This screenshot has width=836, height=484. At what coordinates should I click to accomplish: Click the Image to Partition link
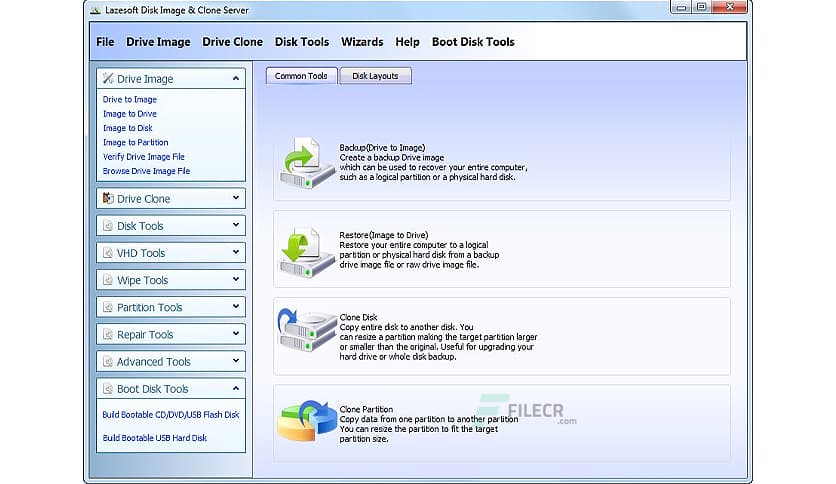click(x=135, y=142)
